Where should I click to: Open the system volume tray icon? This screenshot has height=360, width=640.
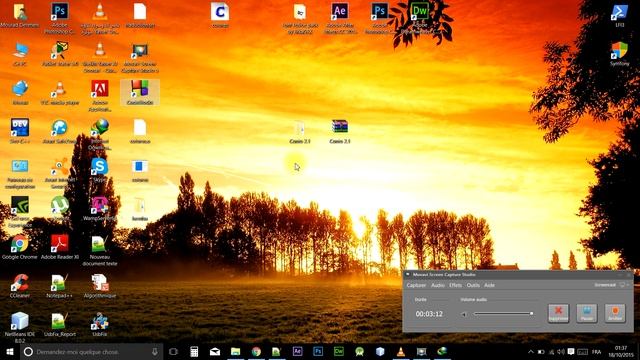coord(561,351)
